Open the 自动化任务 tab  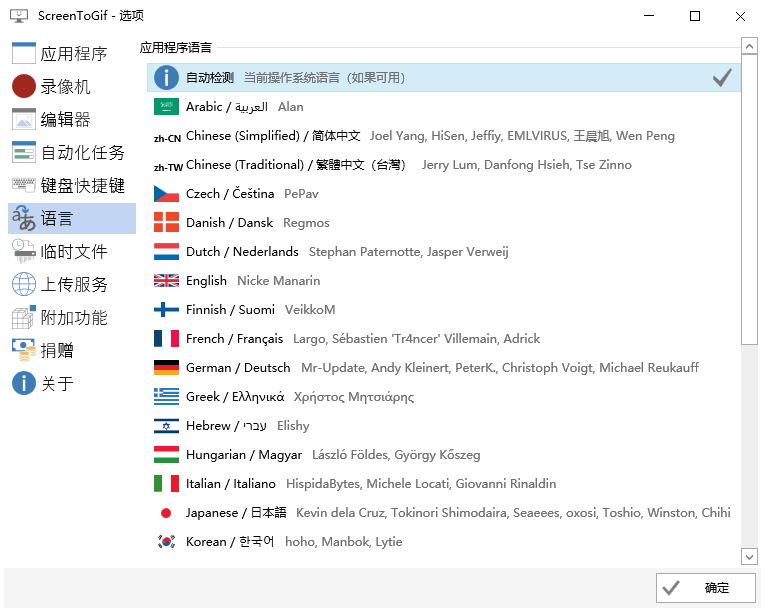click(72, 152)
